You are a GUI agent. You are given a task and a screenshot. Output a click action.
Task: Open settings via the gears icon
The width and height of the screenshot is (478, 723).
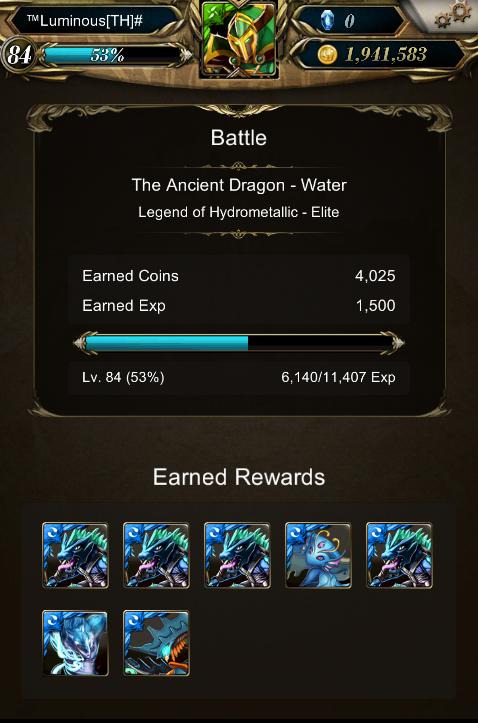click(x=453, y=15)
